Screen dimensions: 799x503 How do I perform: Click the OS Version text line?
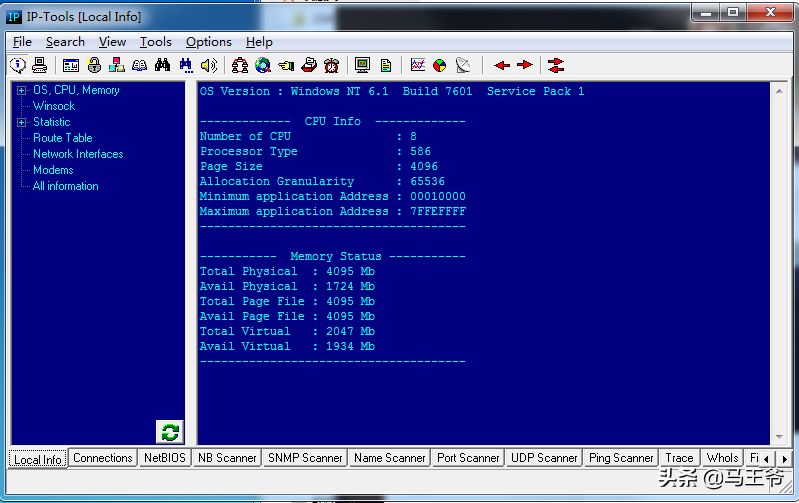tap(392, 91)
